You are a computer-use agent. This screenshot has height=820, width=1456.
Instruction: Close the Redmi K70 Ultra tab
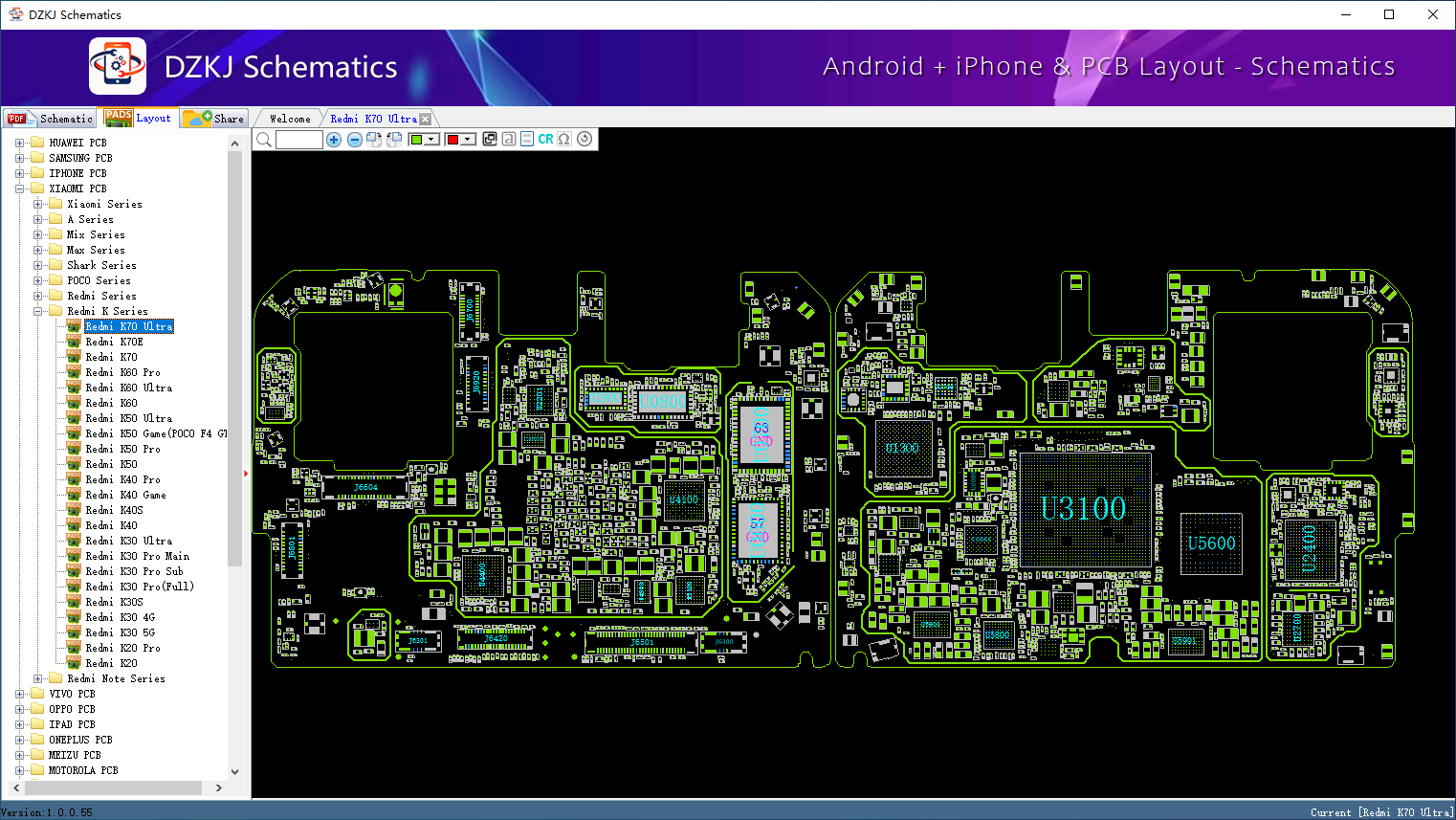click(x=426, y=119)
